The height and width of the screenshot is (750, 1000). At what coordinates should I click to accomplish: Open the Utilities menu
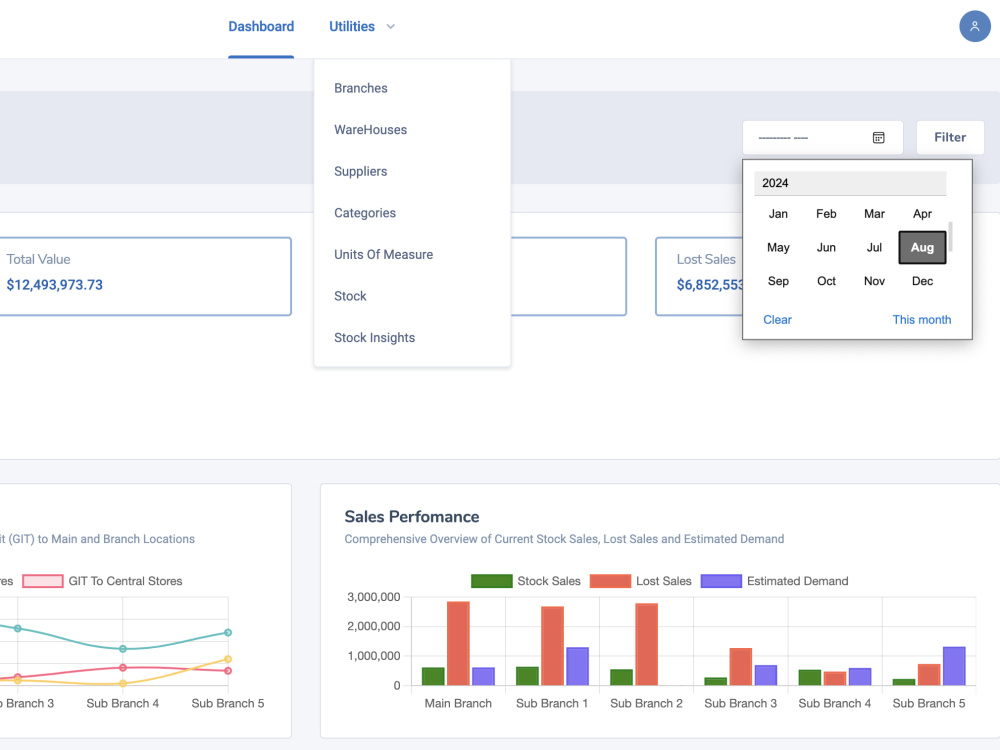(352, 27)
